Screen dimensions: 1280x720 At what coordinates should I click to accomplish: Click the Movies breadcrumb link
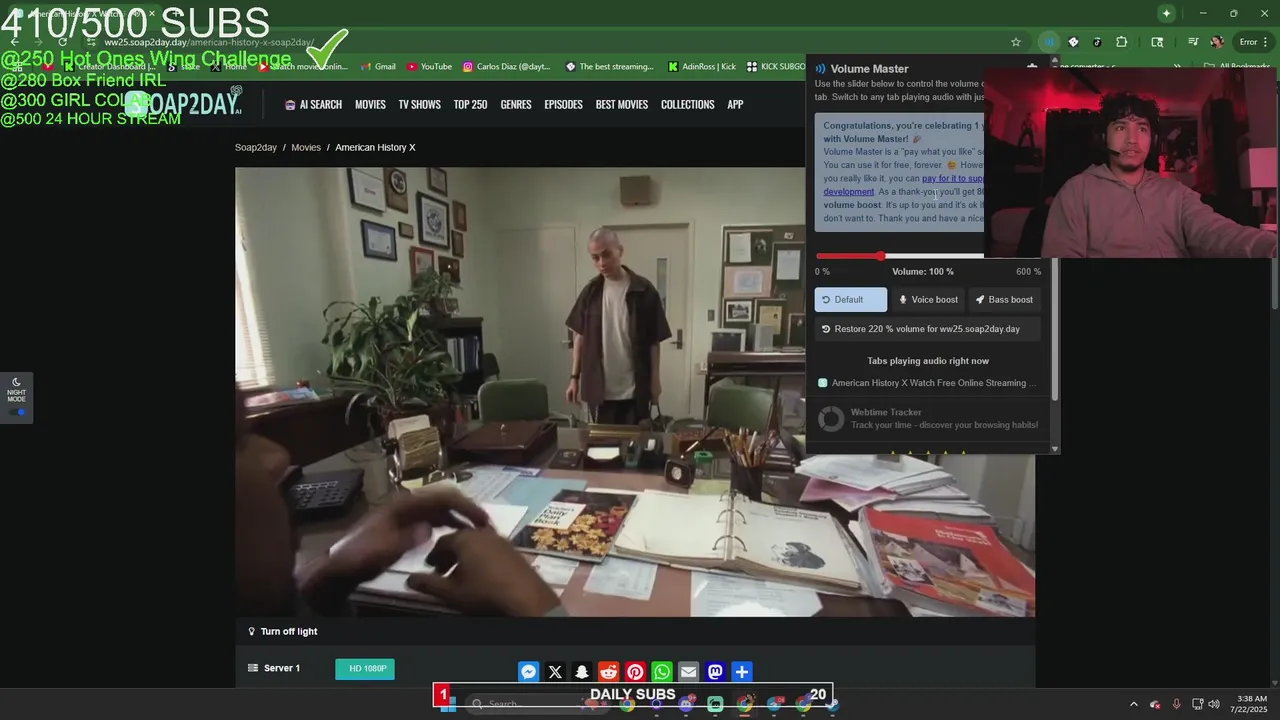coord(306,147)
